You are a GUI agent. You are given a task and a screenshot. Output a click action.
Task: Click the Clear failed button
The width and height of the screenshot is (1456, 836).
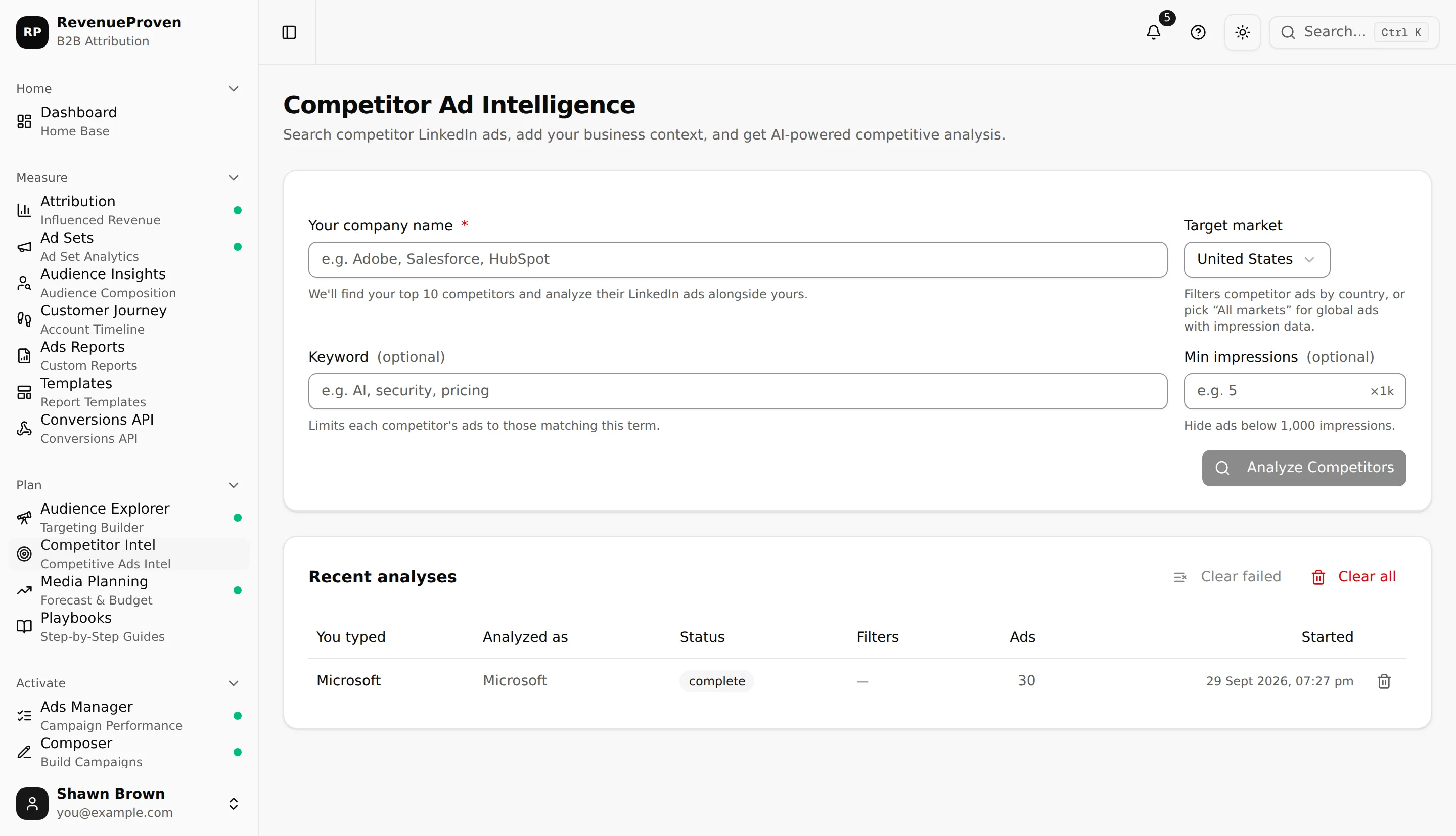pyautogui.click(x=1227, y=577)
